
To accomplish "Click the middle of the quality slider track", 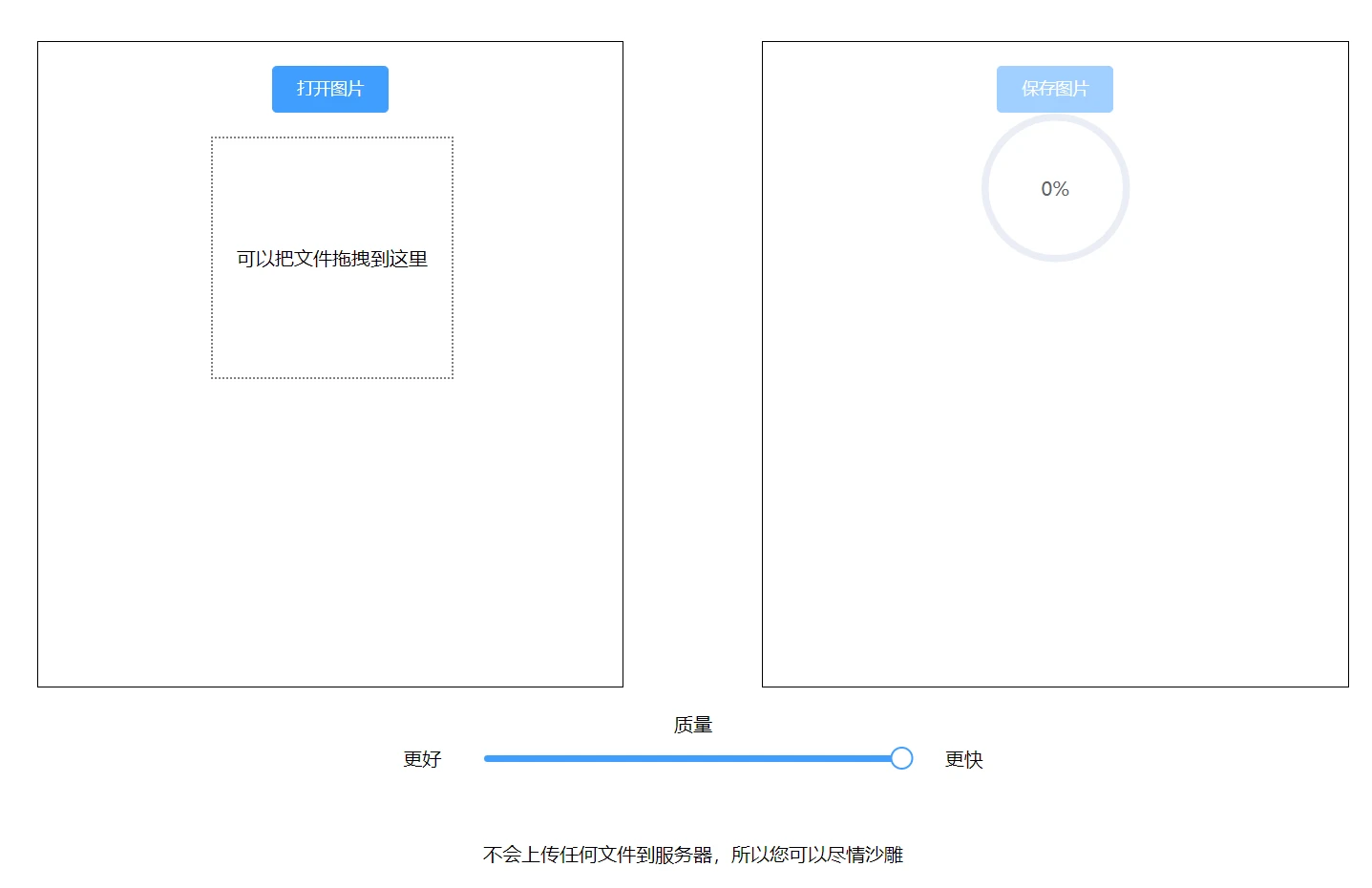I will pos(693,758).
